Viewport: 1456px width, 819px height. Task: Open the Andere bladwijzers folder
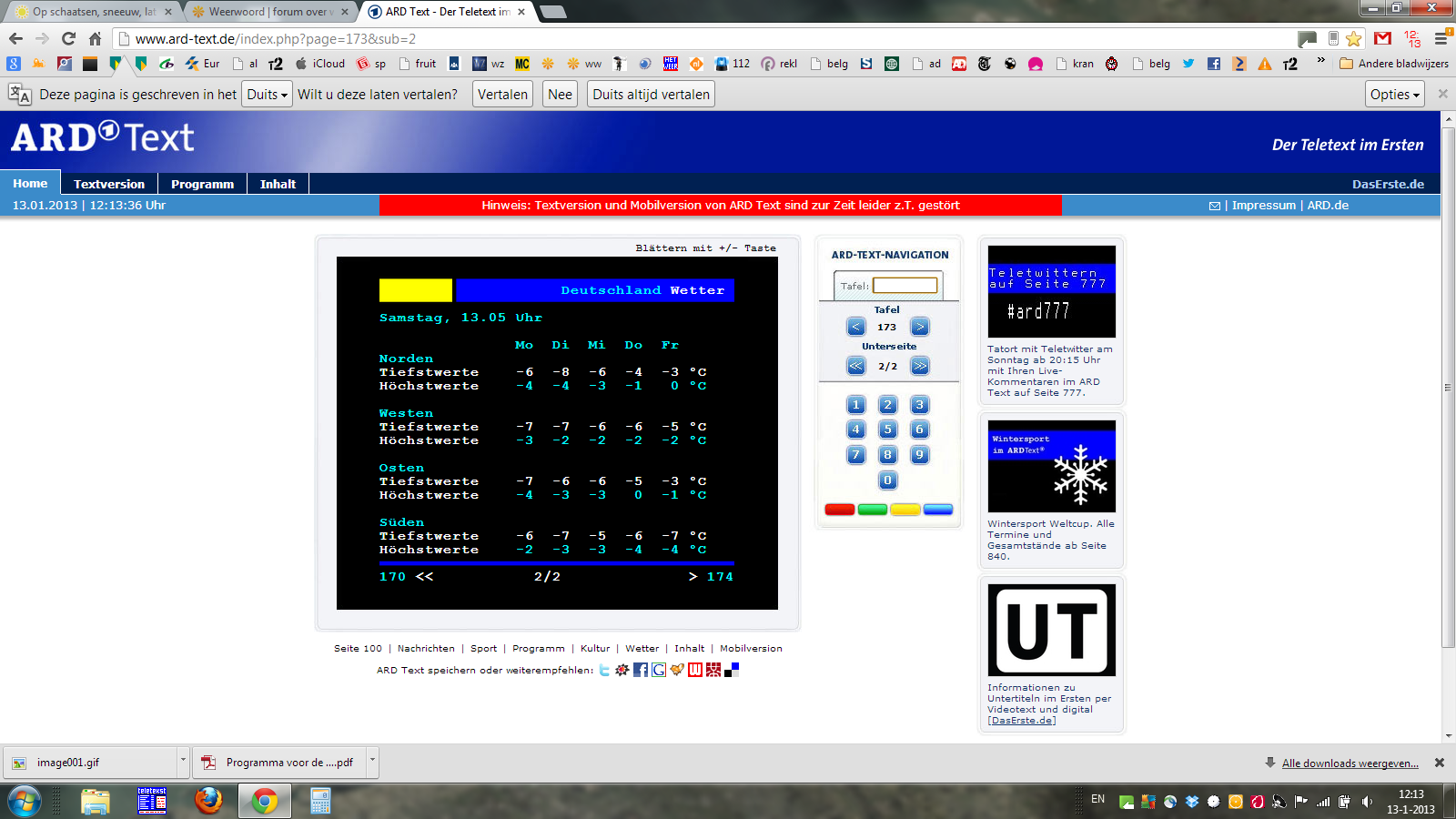pyautogui.click(x=1394, y=64)
